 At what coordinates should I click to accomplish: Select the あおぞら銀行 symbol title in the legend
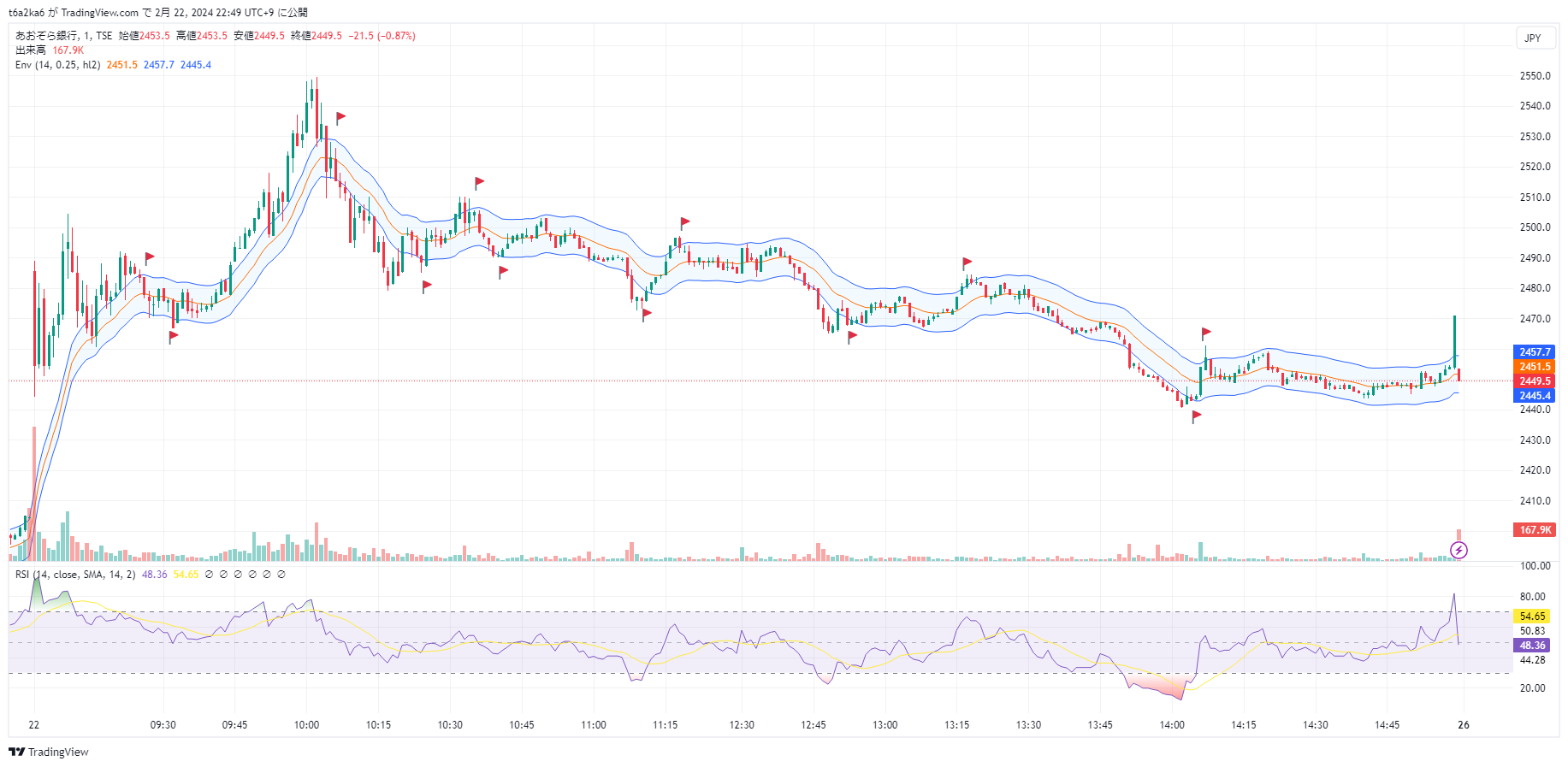pos(47,36)
